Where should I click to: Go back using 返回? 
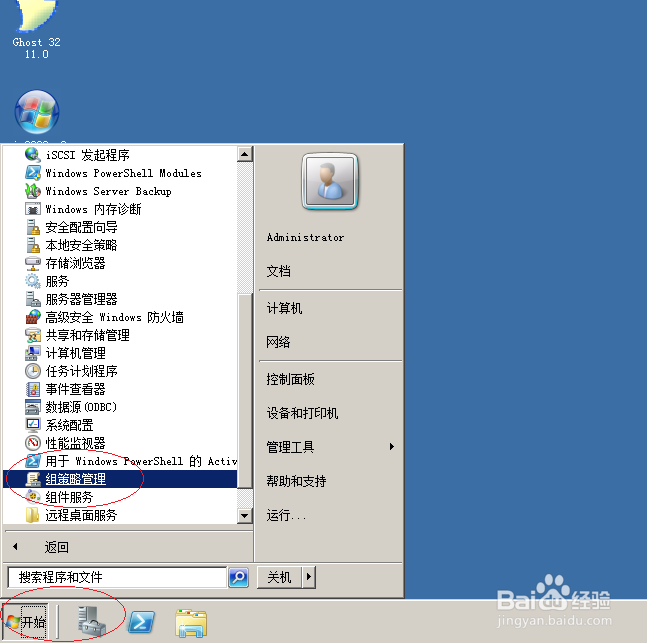(x=57, y=547)
